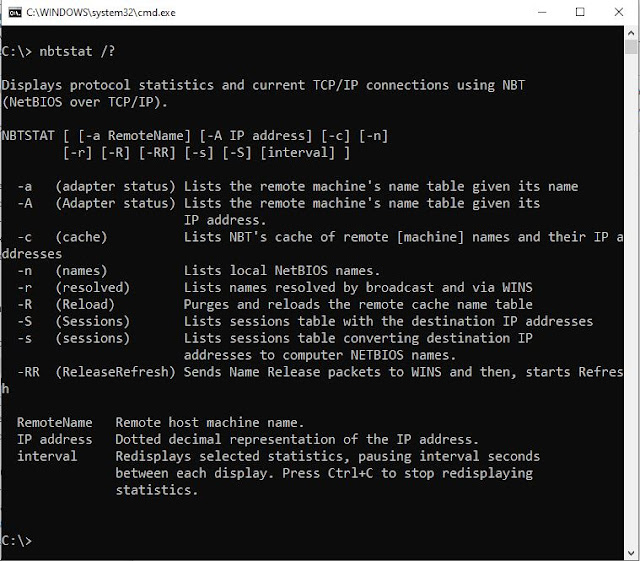Click the '[interval]' syntax parameter
The height and width of the screenshot is (561, 640).
[x=298, y=153]
